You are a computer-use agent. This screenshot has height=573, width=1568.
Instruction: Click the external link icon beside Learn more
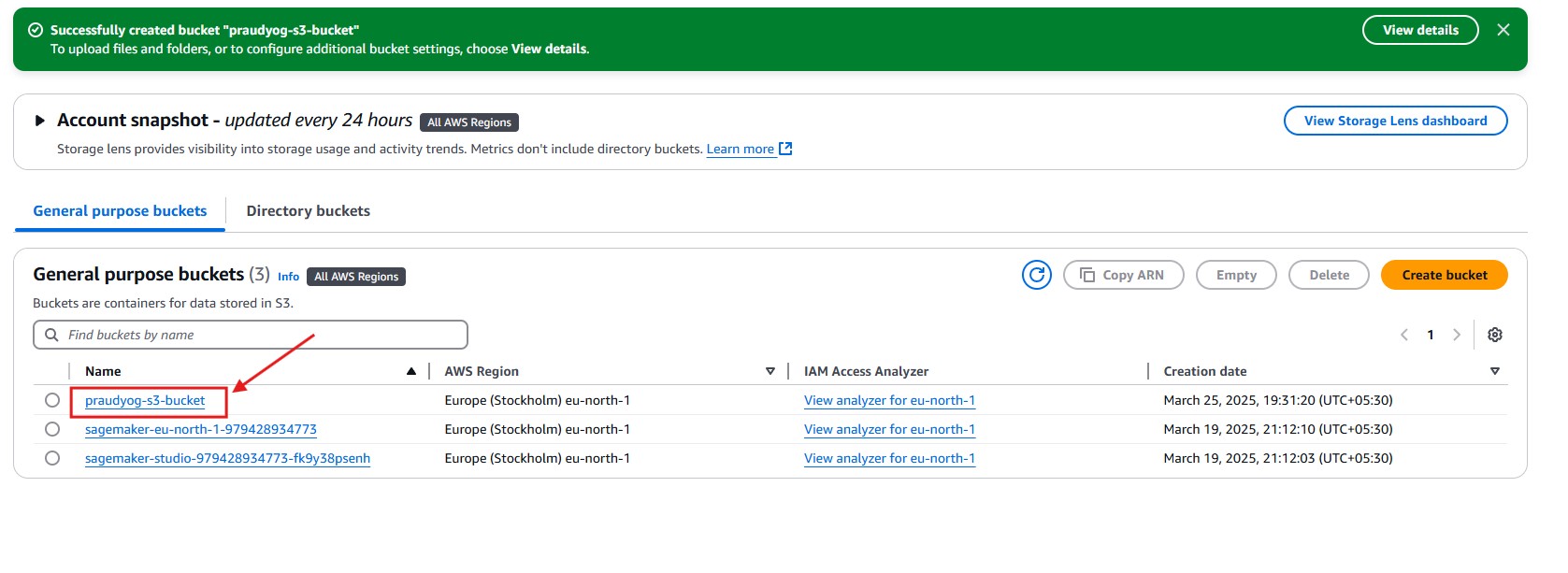[785, 149]
